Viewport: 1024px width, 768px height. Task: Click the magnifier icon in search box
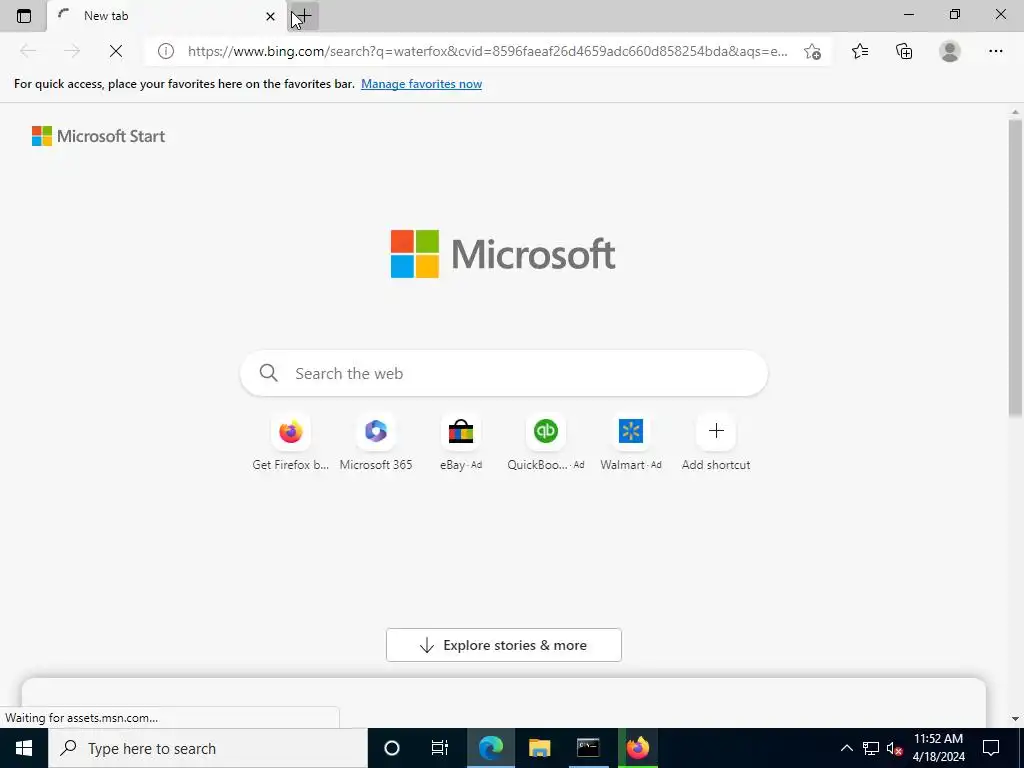pyautogui.click(x=268, y=373)
